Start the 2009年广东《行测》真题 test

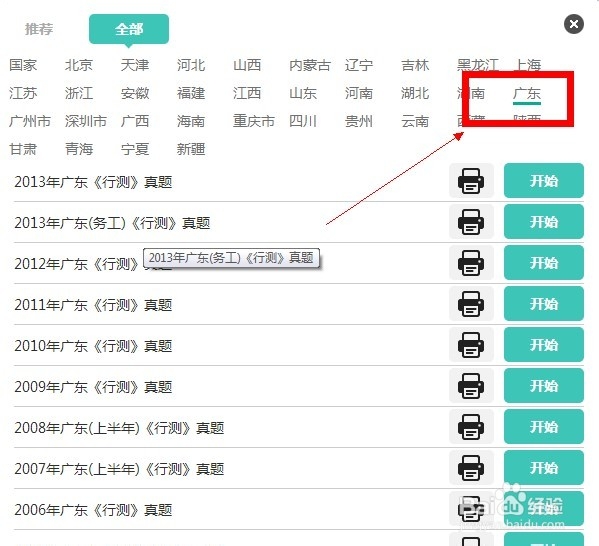[544, 386]
